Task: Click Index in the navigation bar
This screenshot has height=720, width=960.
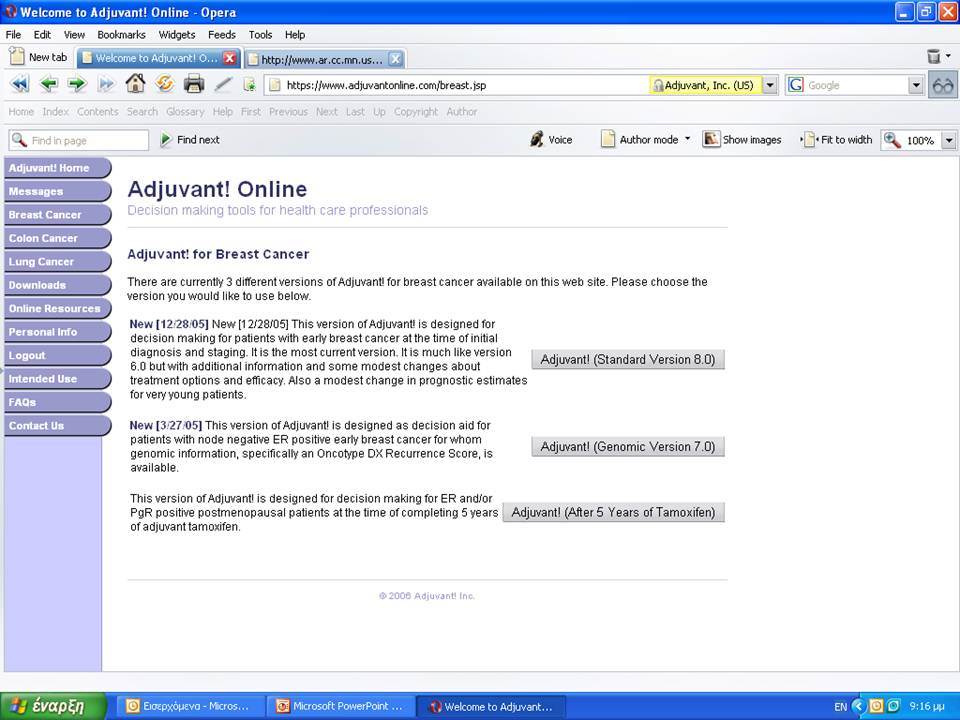Action: 56,112
